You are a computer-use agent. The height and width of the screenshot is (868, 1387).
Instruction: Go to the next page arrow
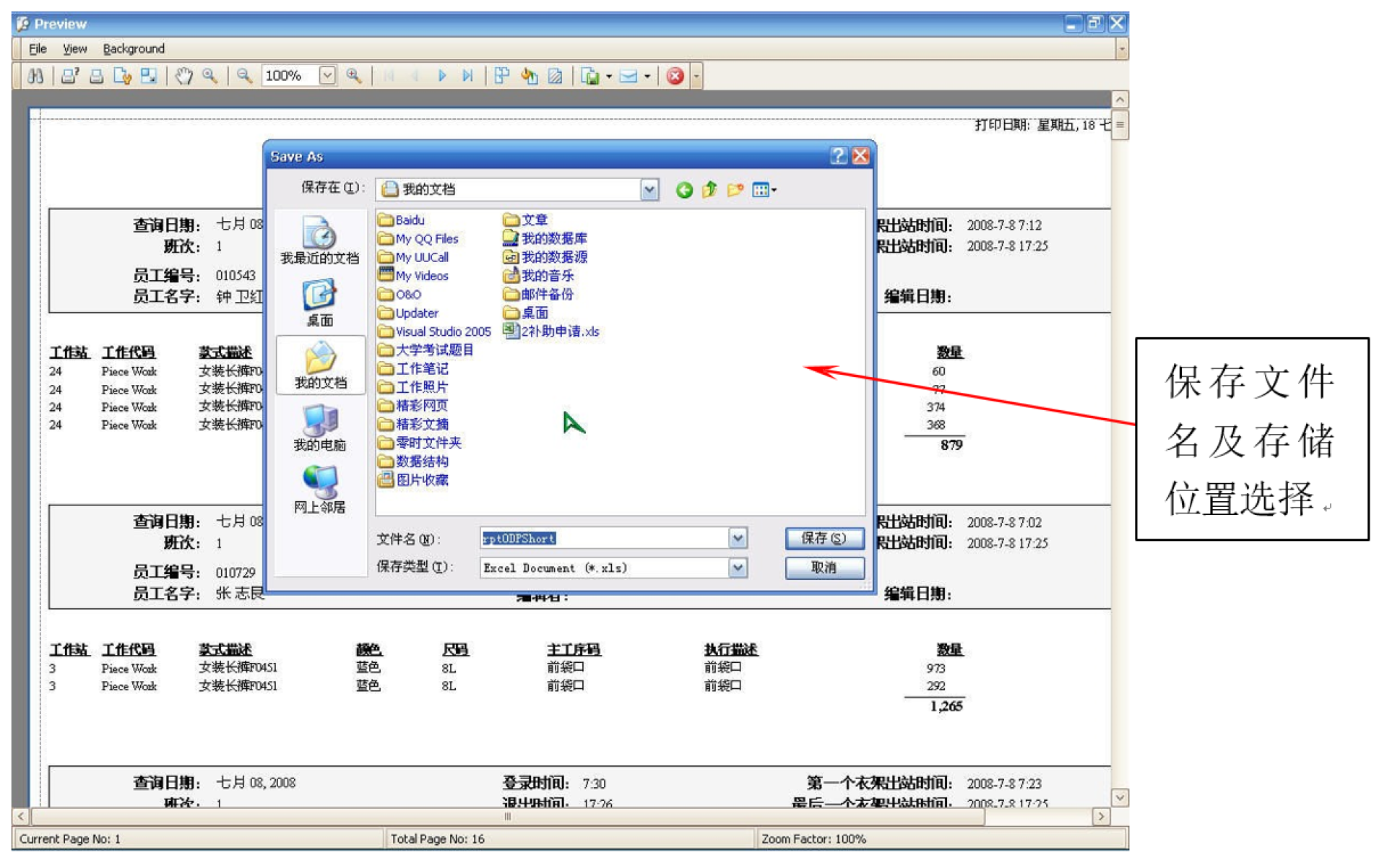(442, 76)
